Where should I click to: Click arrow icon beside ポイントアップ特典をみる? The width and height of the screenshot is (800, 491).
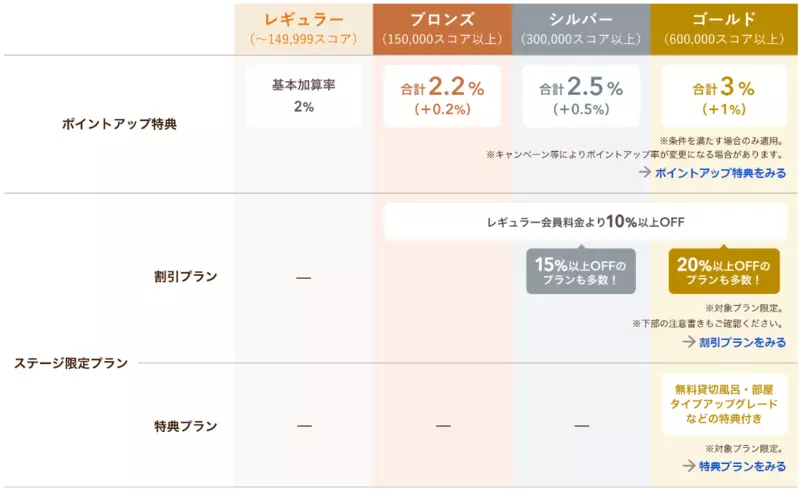(644, 173)
